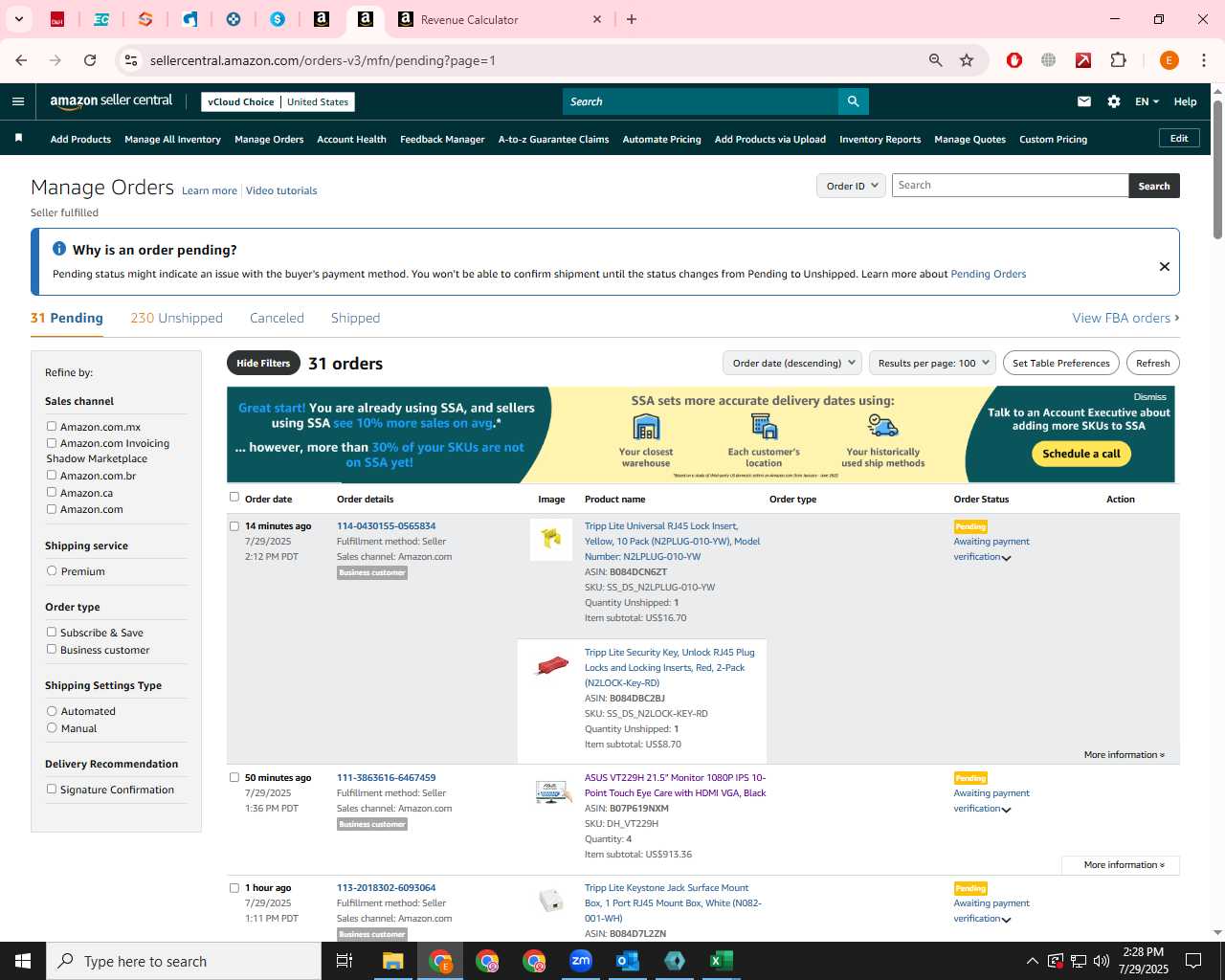This screenshot has width=1225, height=980.
Task: Check the Signature Confirmation filter
Action: 52,790
